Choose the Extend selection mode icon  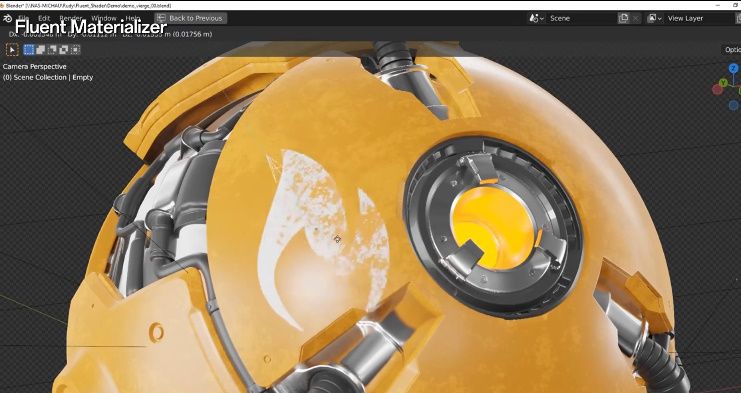click(41, 50)
